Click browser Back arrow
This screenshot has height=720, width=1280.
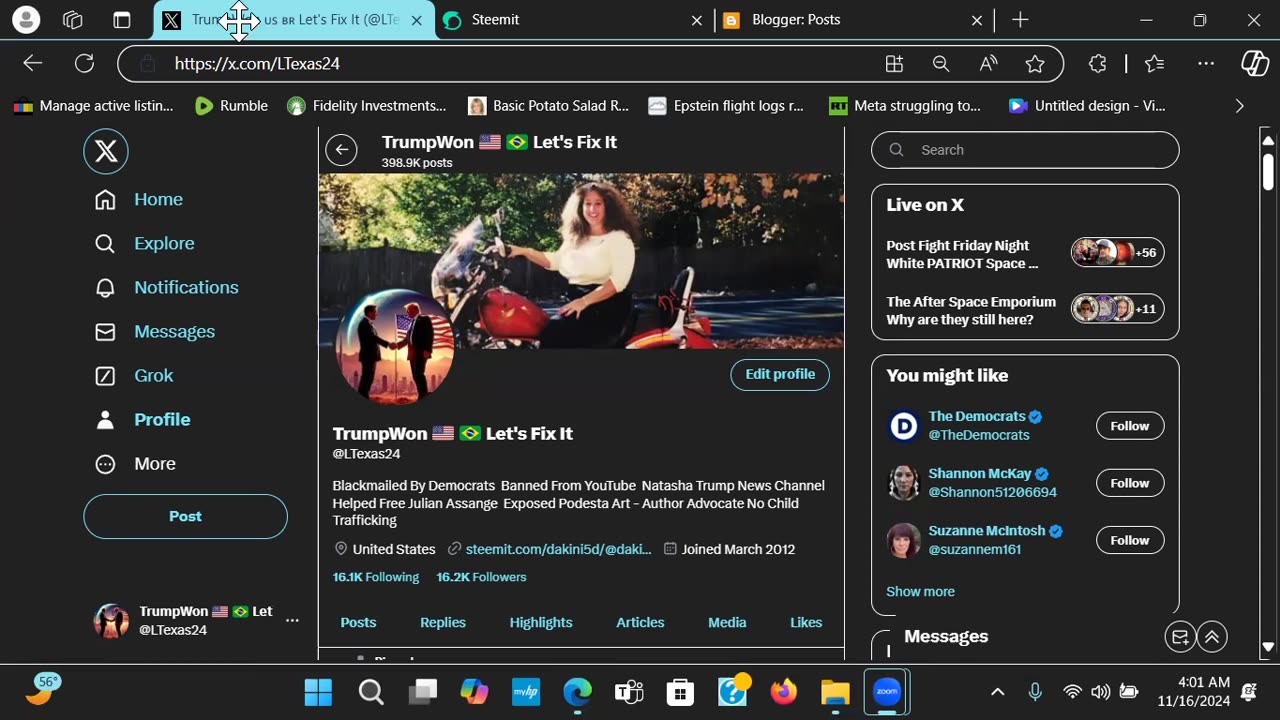pos(33,63)
